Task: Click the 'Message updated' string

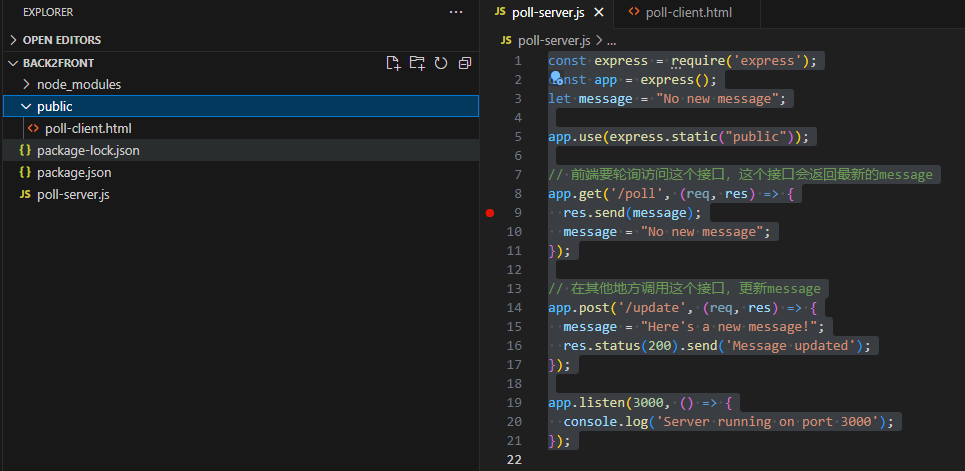Action: tap(791, 345)
